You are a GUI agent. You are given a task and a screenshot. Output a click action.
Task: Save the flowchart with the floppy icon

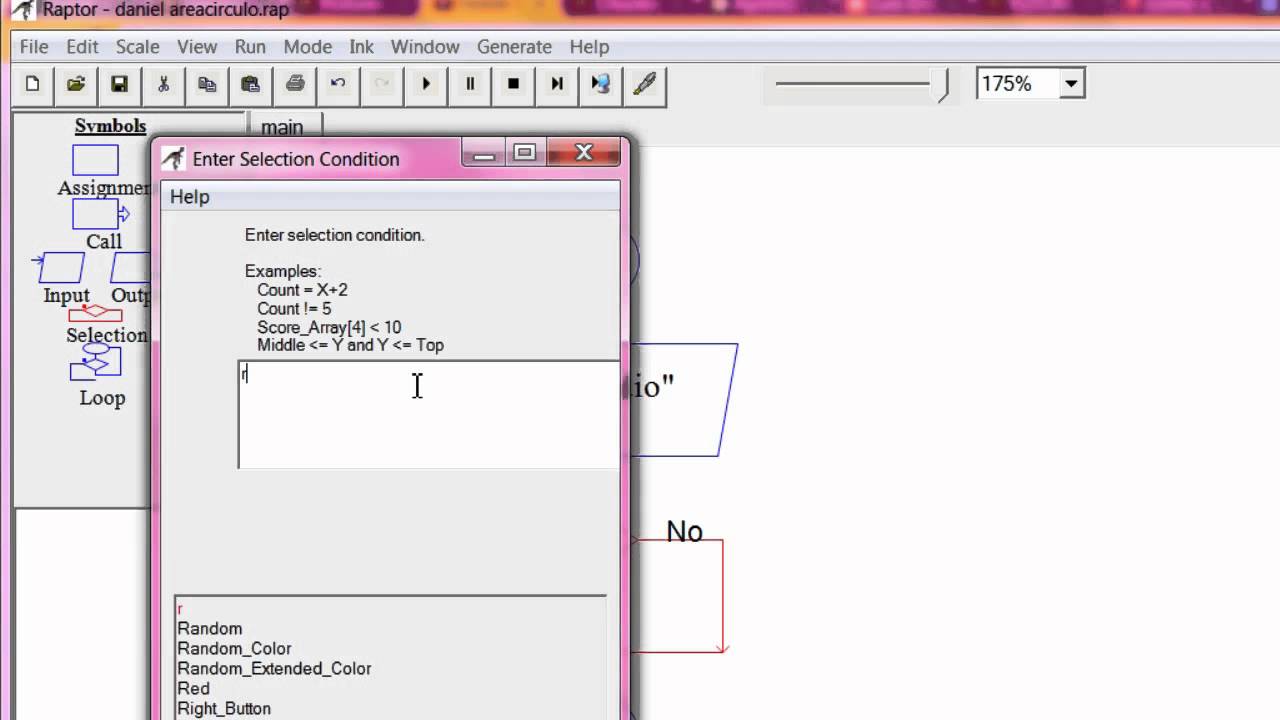point(119,84)
